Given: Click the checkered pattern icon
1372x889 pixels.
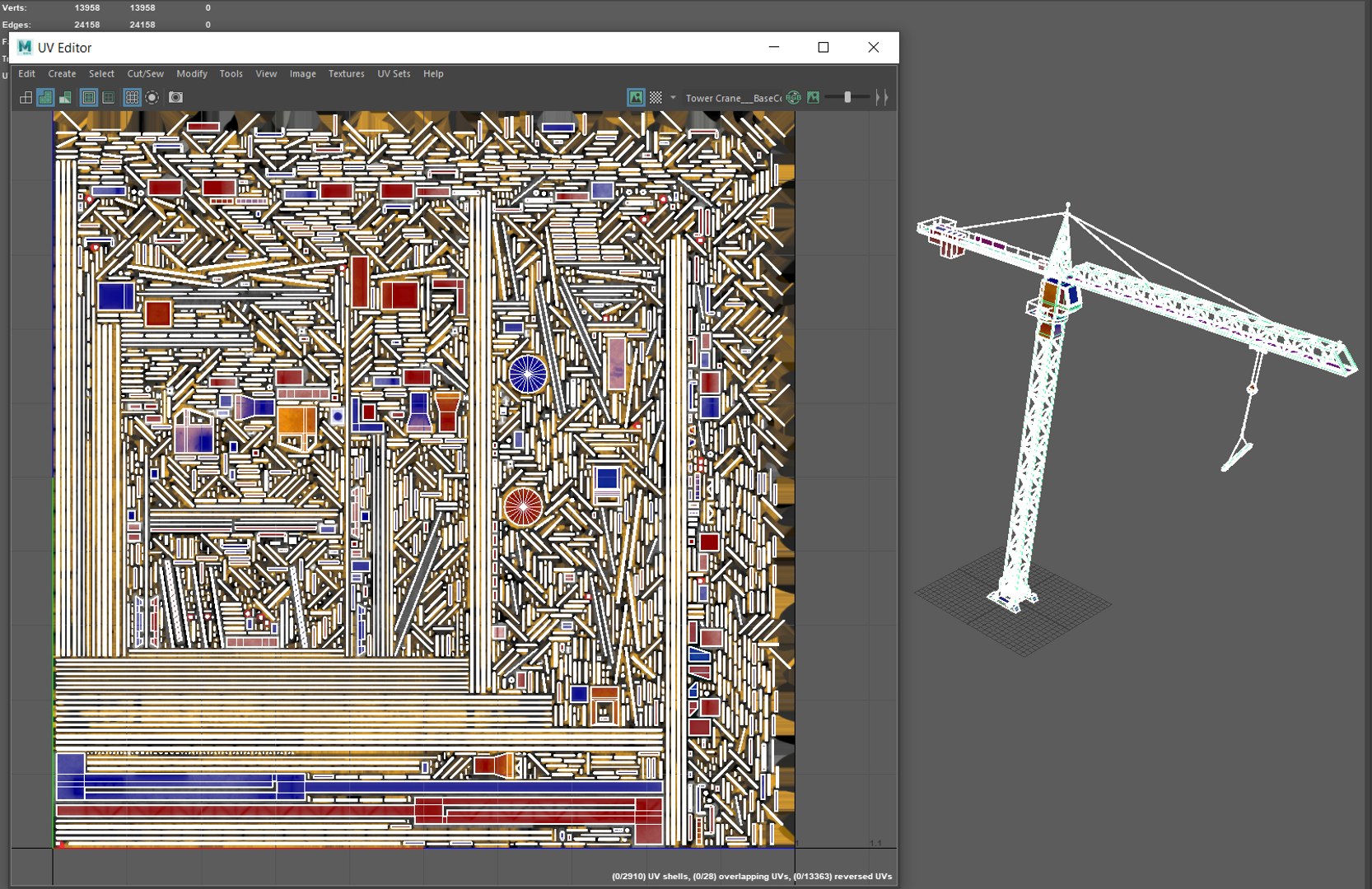Looking at the screenshot, I should [x=656, y=98].
